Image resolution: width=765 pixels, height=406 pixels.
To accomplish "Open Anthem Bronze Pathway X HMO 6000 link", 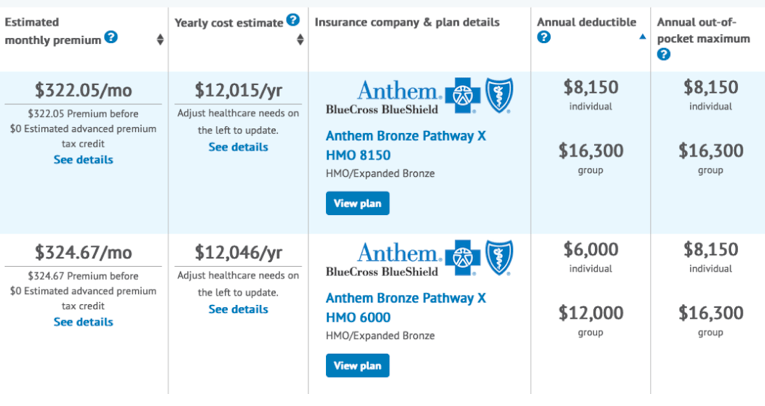I will [405, 308].
